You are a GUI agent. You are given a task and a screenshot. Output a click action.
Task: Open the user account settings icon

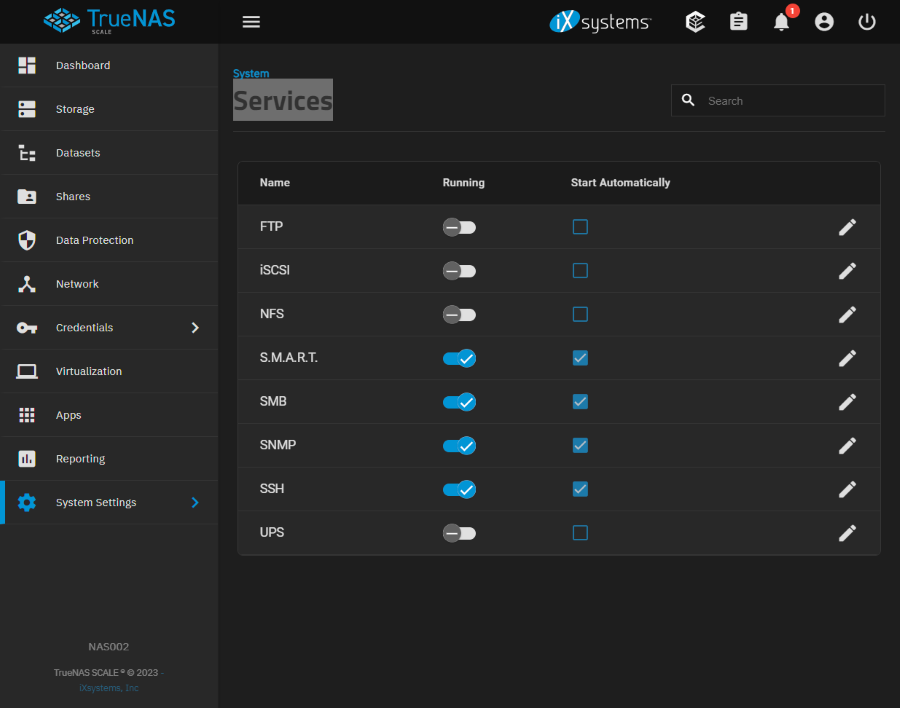click(824, 22)
